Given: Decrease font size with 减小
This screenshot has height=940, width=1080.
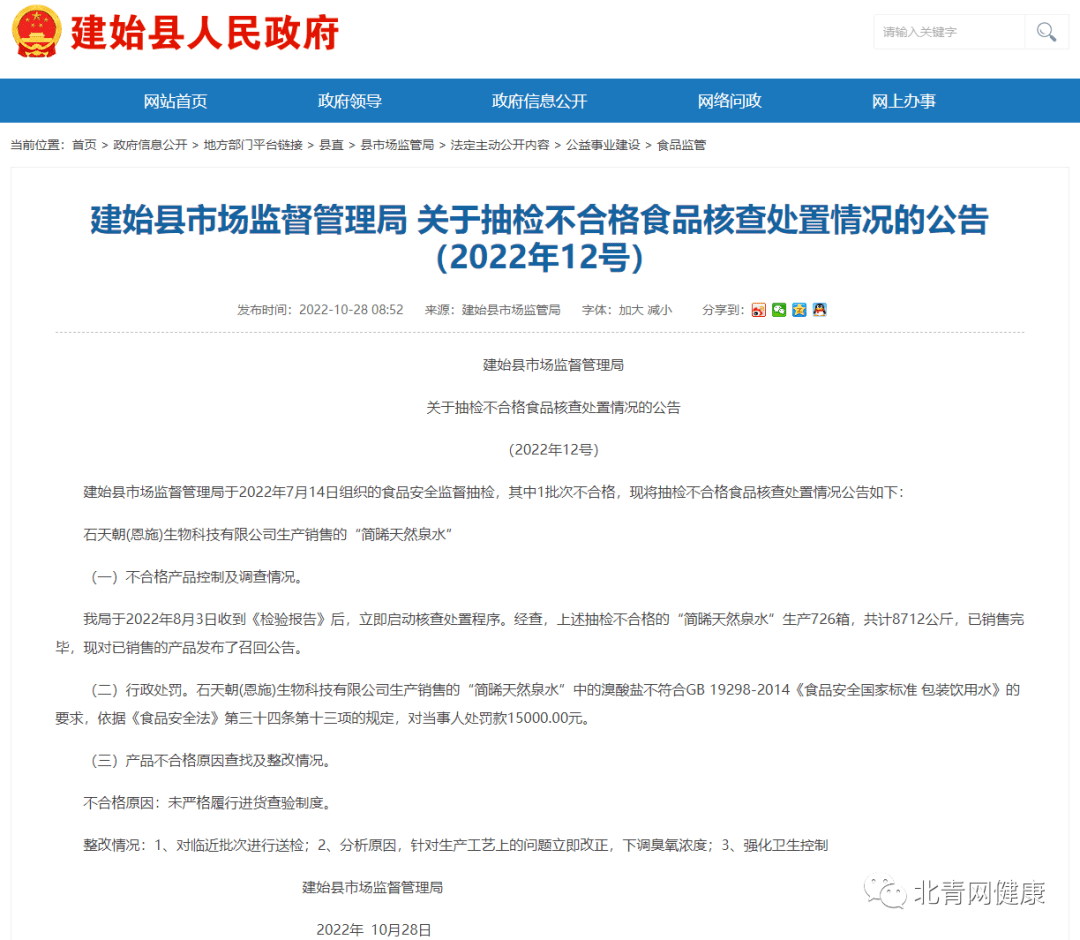Looking at the screenshot, I should coord(660,310).
